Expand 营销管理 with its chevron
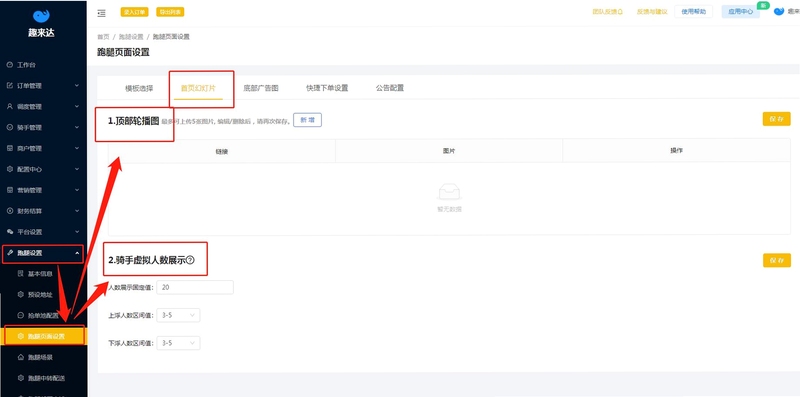800x397 pixels. (77, 190)
